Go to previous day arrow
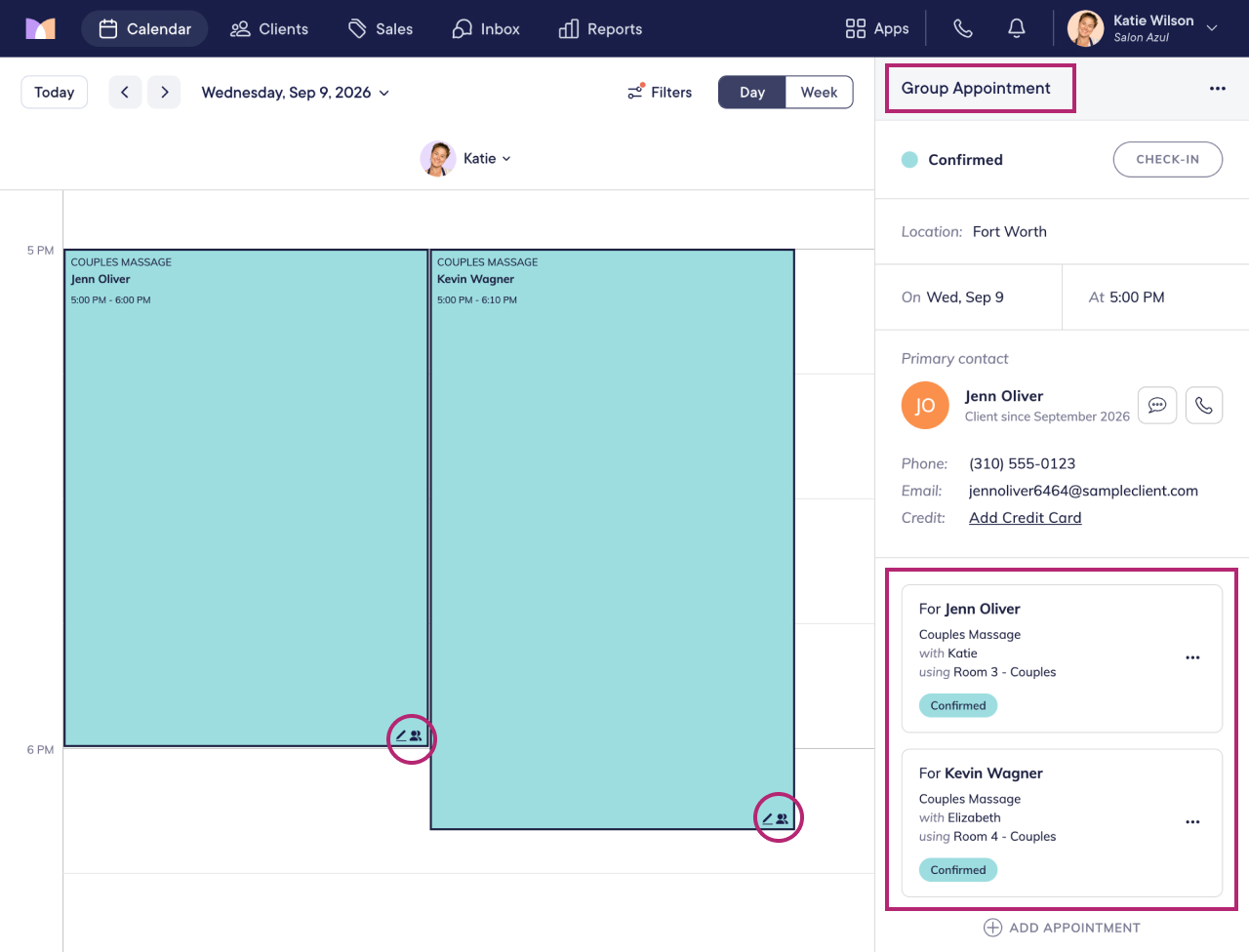Image resolution: width=1249 pixels, height=952 pixels. point(125,92)
